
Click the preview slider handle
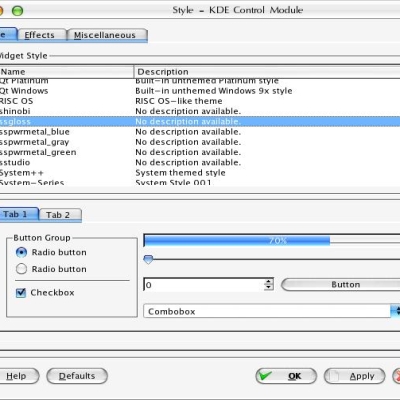pos(148,259)
